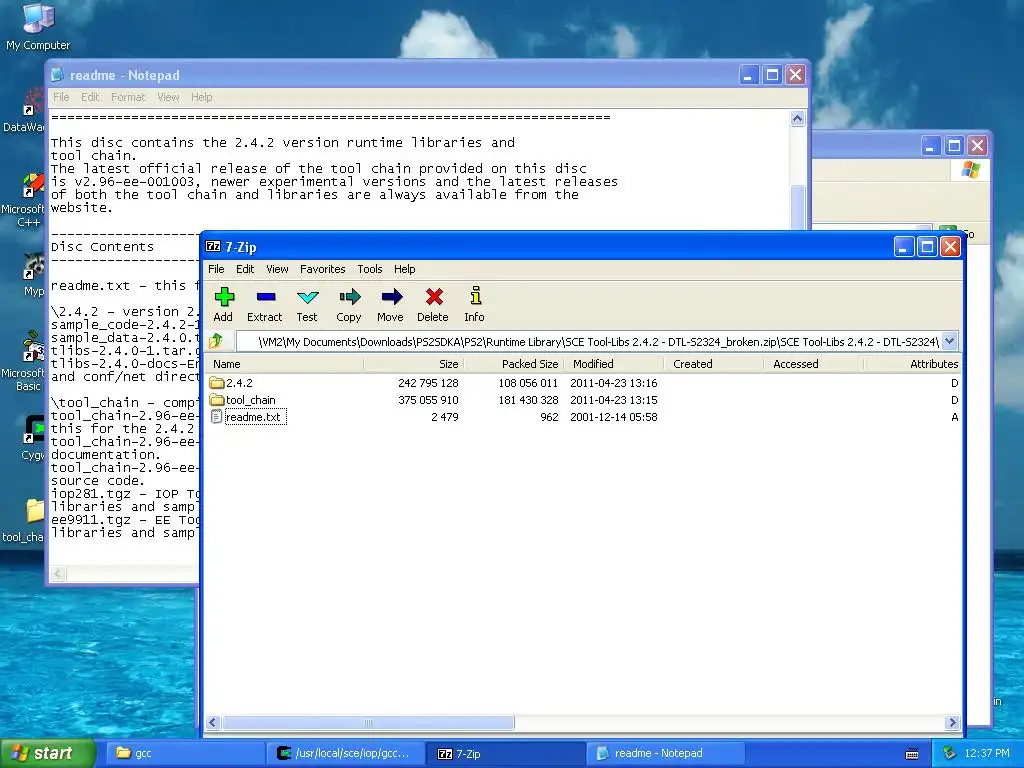Open the Help menu in Notepad
This screenshot has height=768, width=1024.
[x=201, y=97]
